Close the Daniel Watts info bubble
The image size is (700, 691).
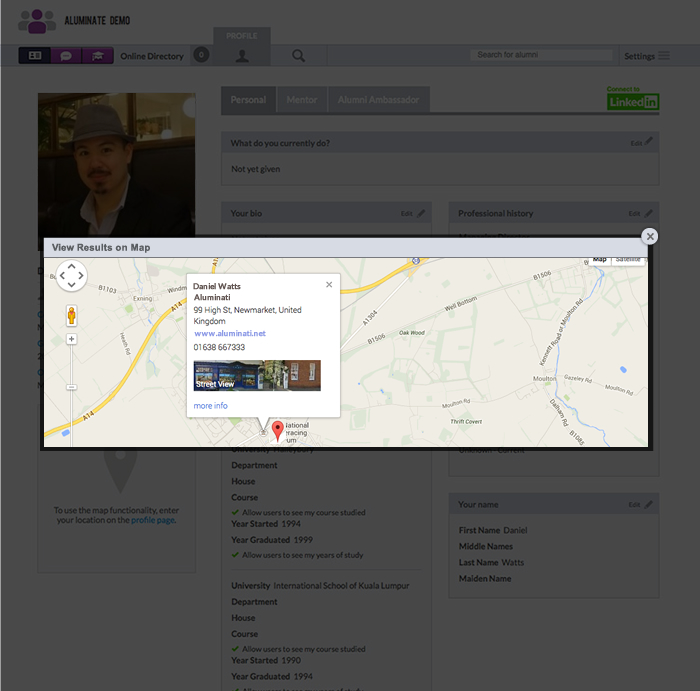click(329, 285)
